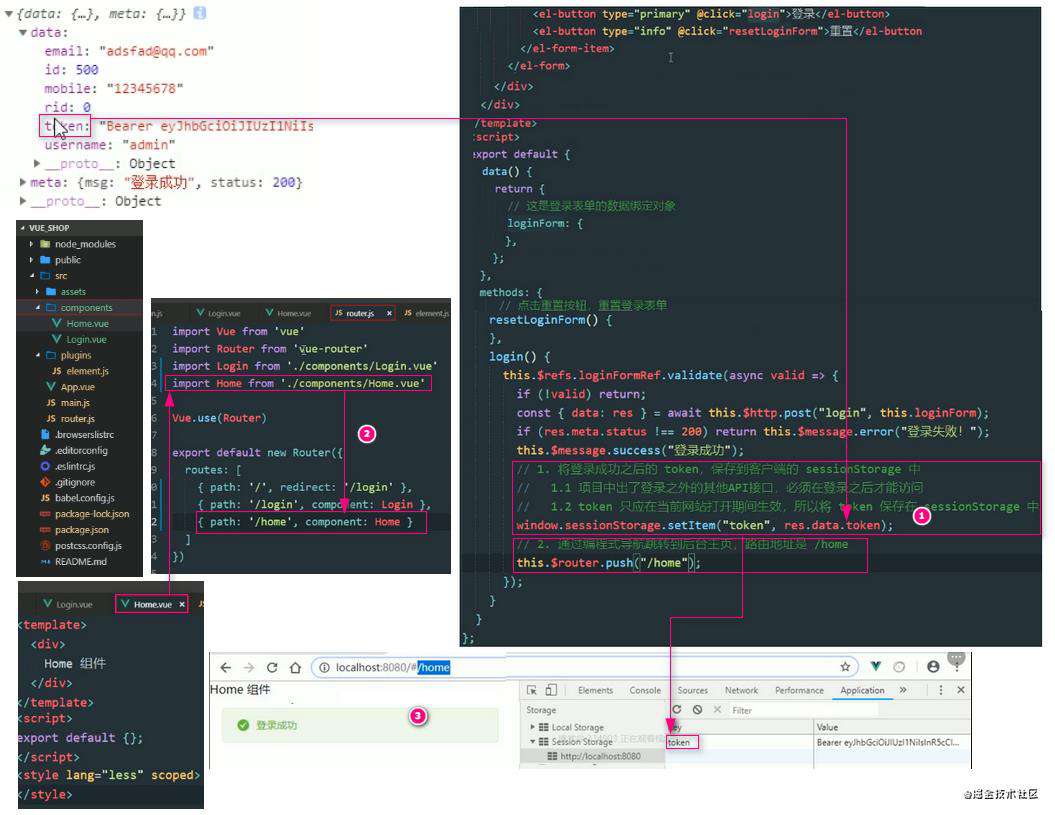Open the browser profile avatar
The width and height of the screenshot is (1055, 815).
coord(933,666)
